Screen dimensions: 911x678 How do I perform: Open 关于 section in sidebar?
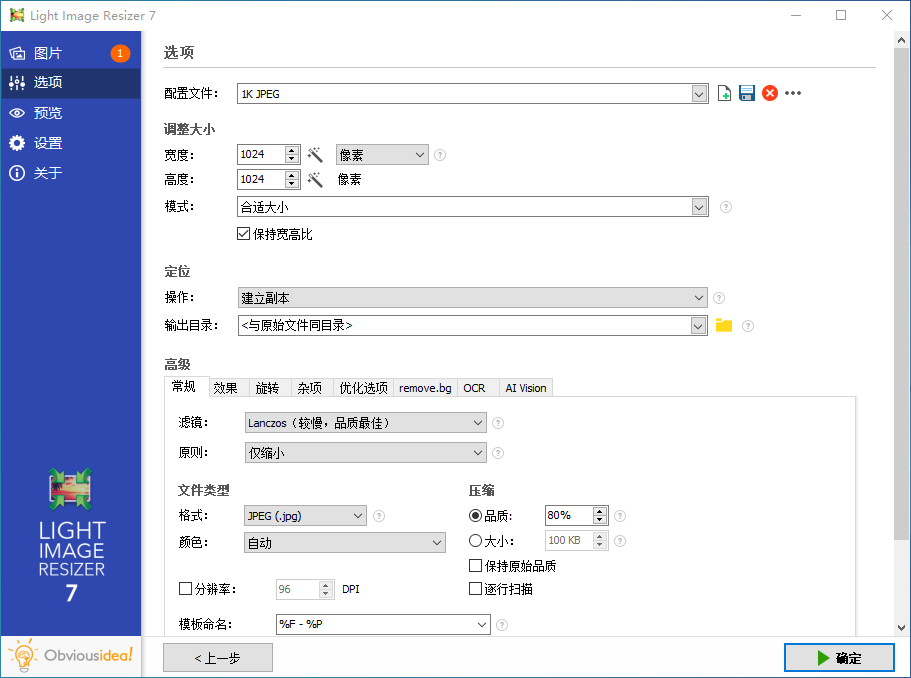pyautogui.click(x=70, y=173)
